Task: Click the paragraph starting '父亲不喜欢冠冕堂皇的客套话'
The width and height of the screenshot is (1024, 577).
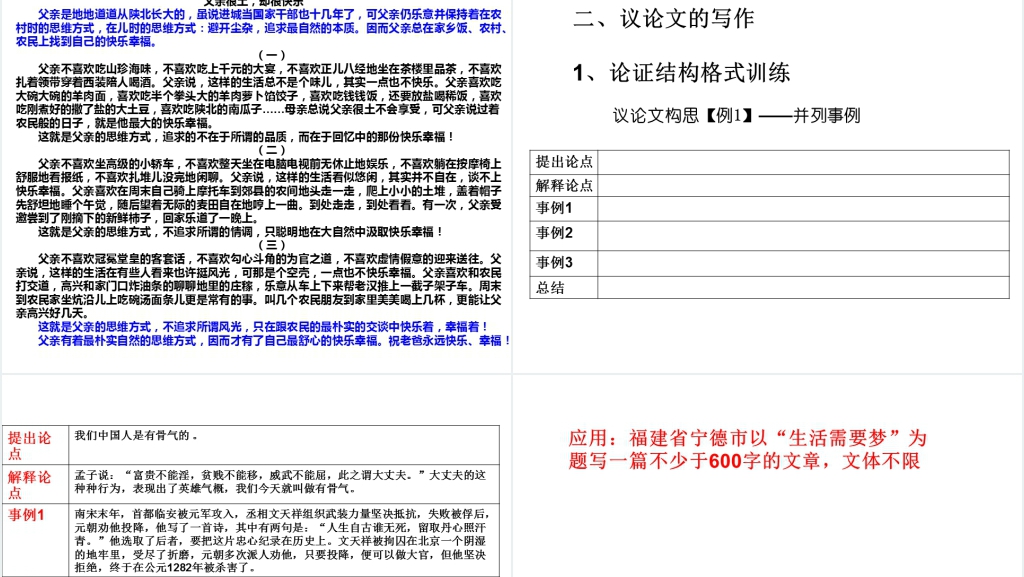Action: pyautogui.click(x=259, y=286)
